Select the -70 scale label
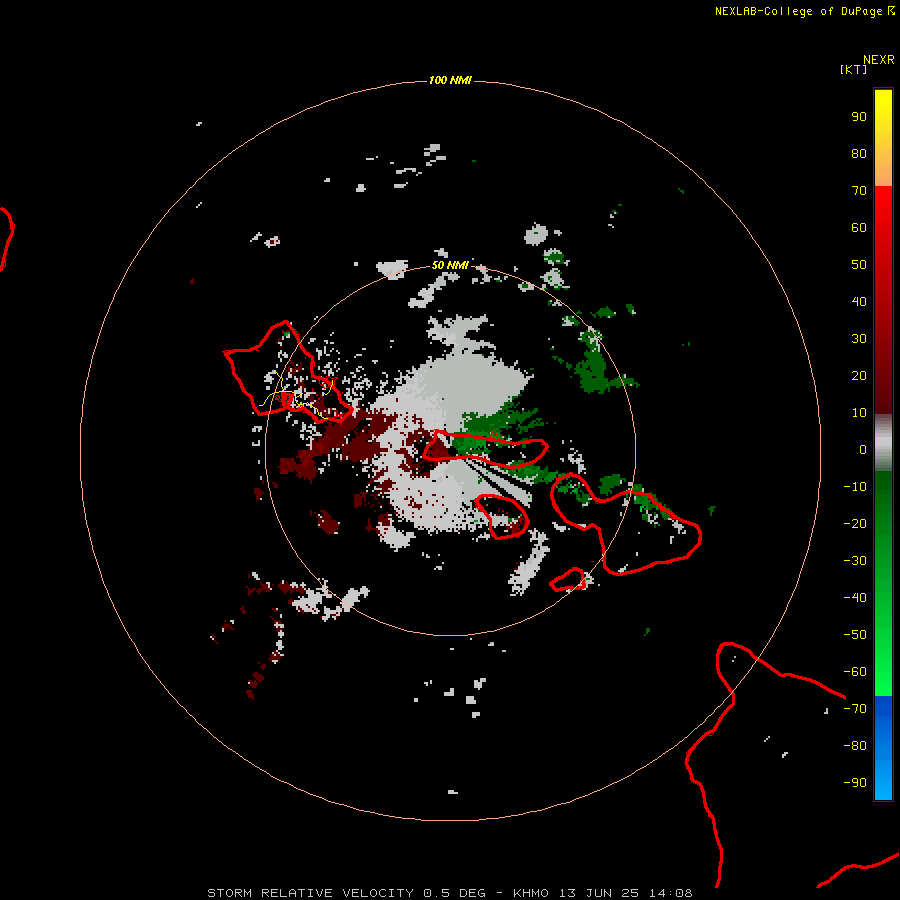 click(855, 709)
